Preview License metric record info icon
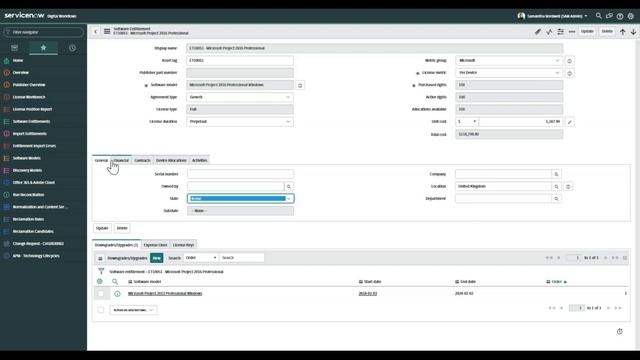This screenshot has height=360, width=640. click(569, 73)
